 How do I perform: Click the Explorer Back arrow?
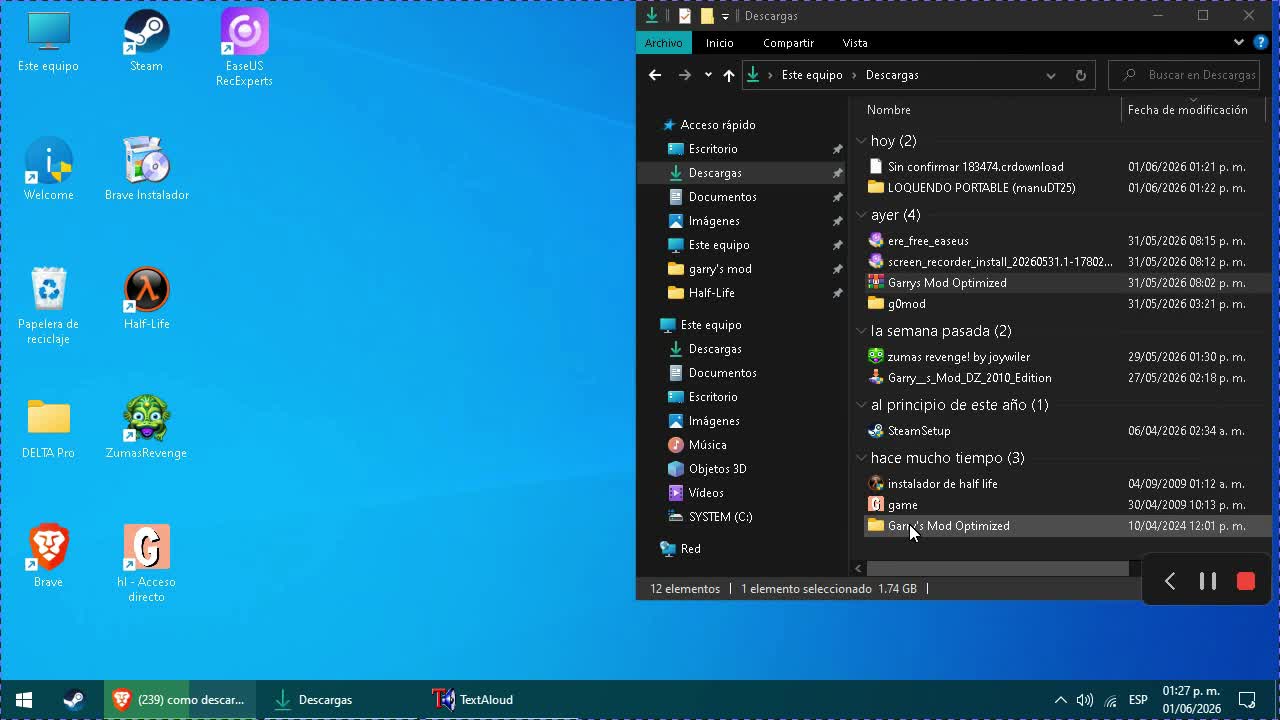pyautogui.click(x=655, y=75)
